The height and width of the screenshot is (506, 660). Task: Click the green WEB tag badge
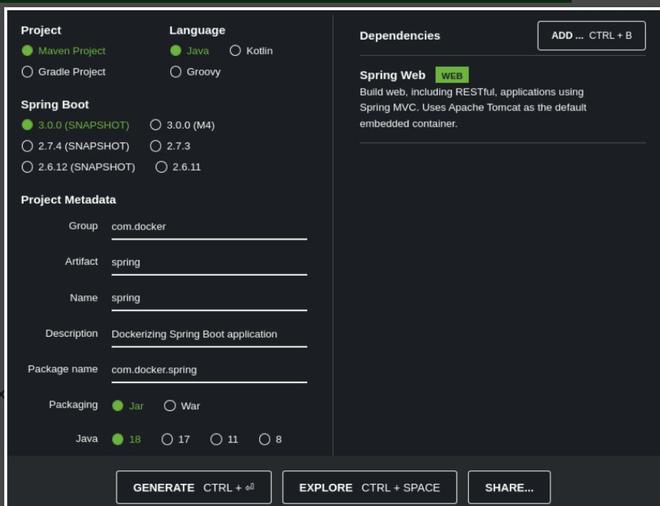coord(452,76)
